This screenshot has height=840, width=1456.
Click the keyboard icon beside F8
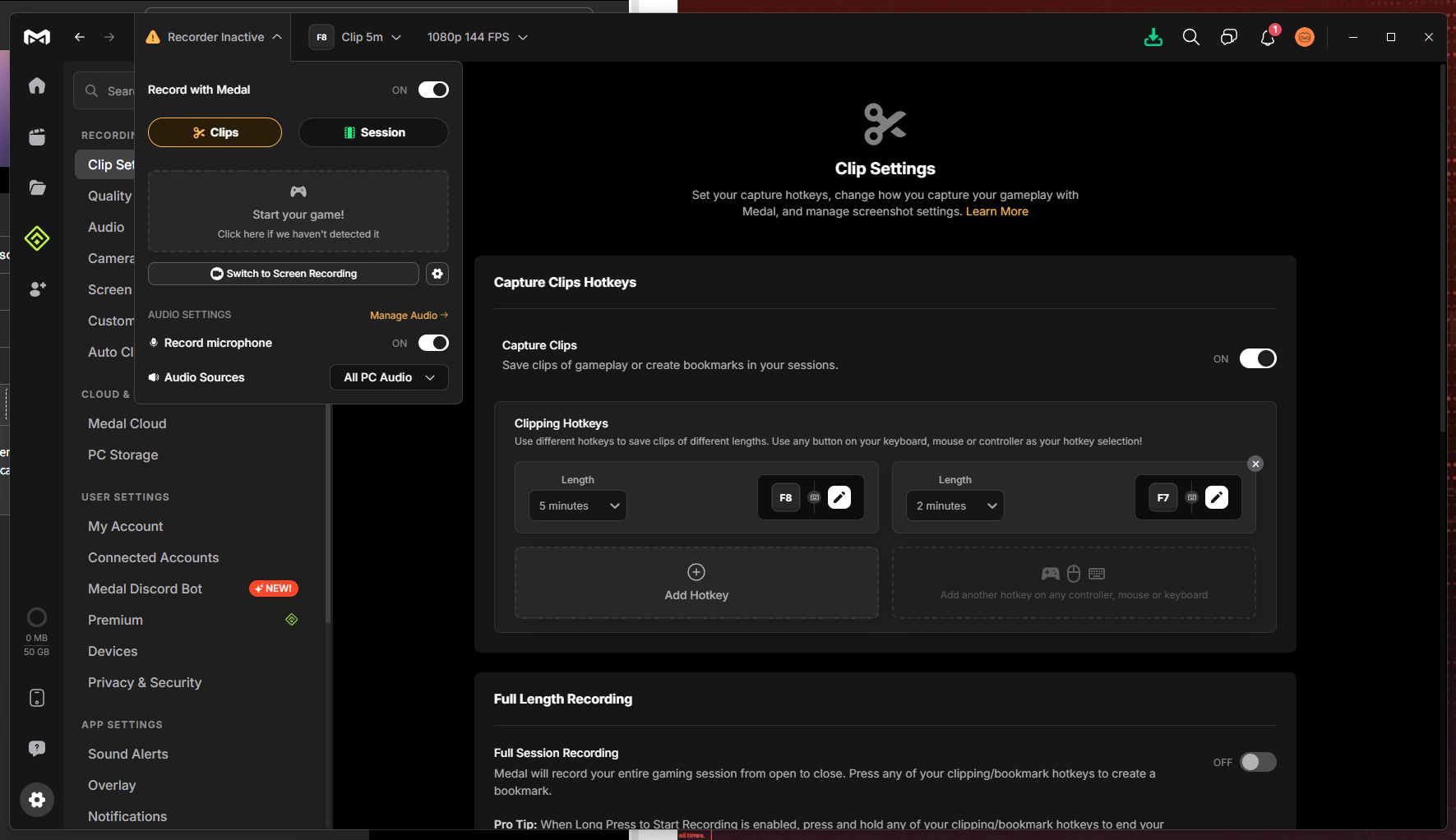pyautogui.click(x=815, y=497)
